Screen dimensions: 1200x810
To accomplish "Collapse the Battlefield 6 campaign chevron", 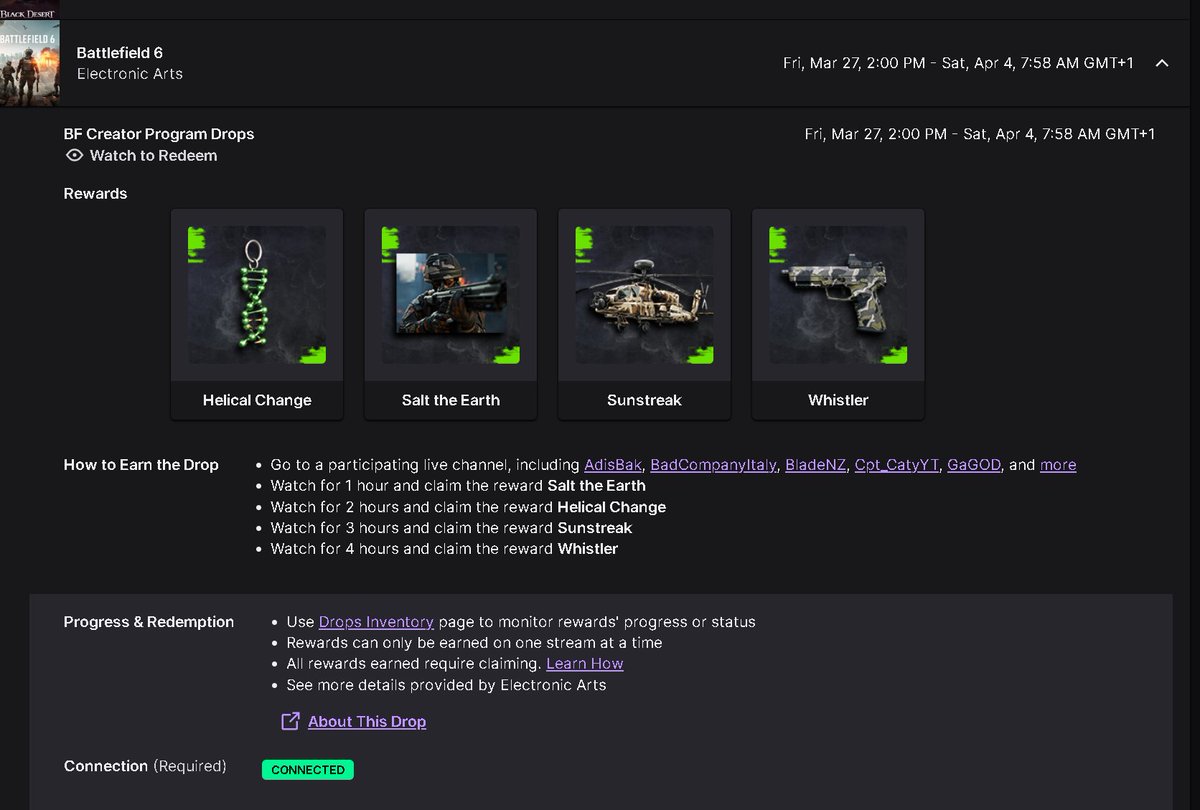I will (1161, 63).
